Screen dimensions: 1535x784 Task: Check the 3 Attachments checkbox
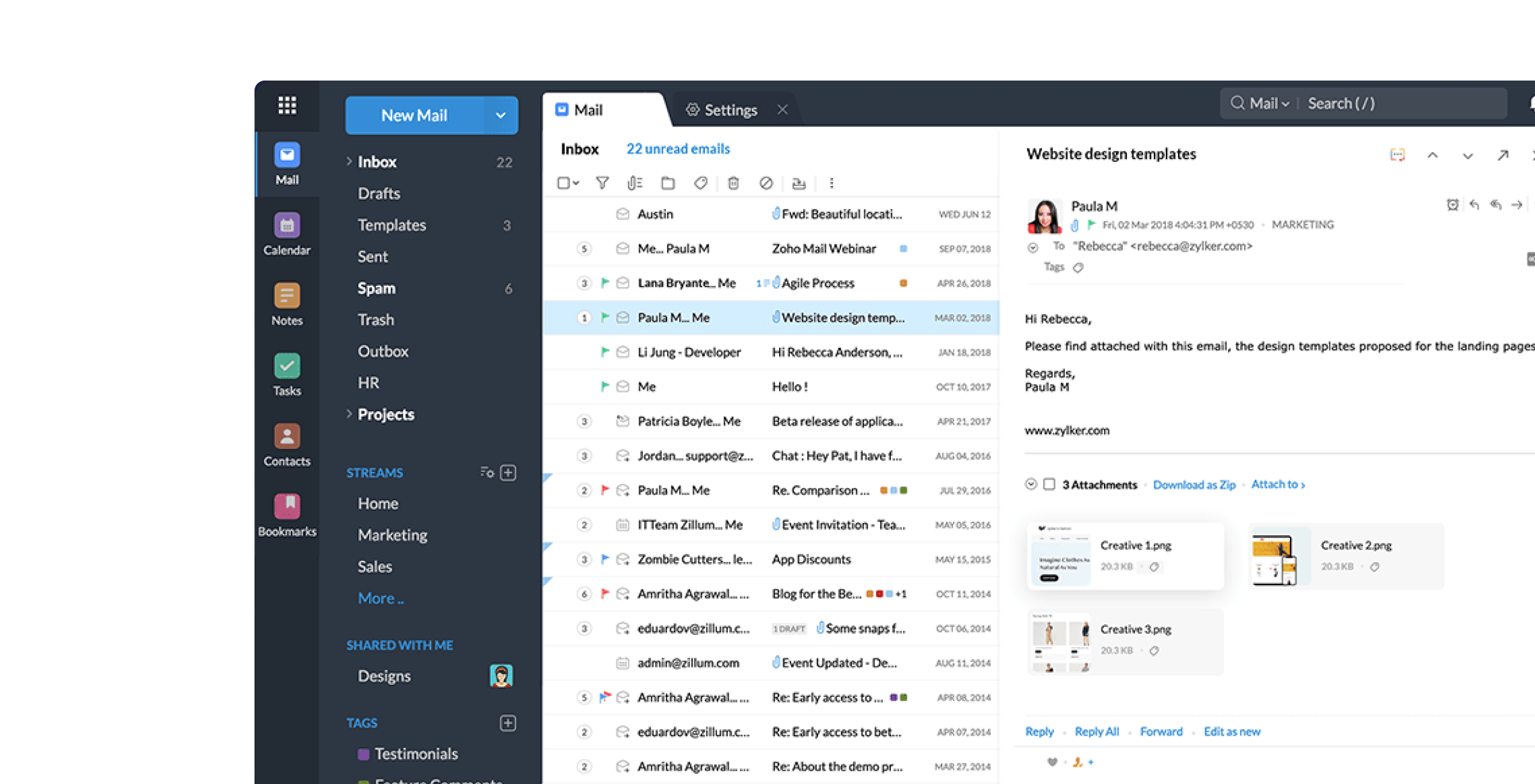click(1049, 484)
